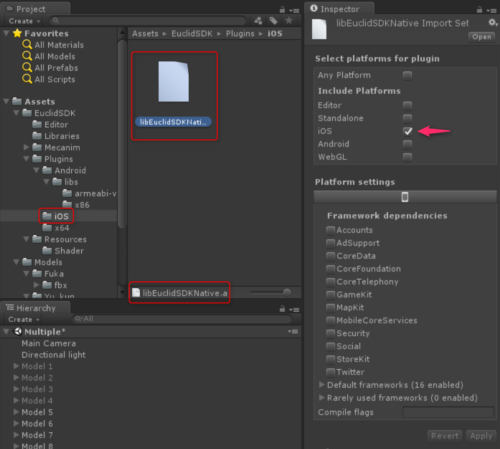Click search by label tag icon
The width and height of the screenshot is (500, 449).
tap(274, 21)
